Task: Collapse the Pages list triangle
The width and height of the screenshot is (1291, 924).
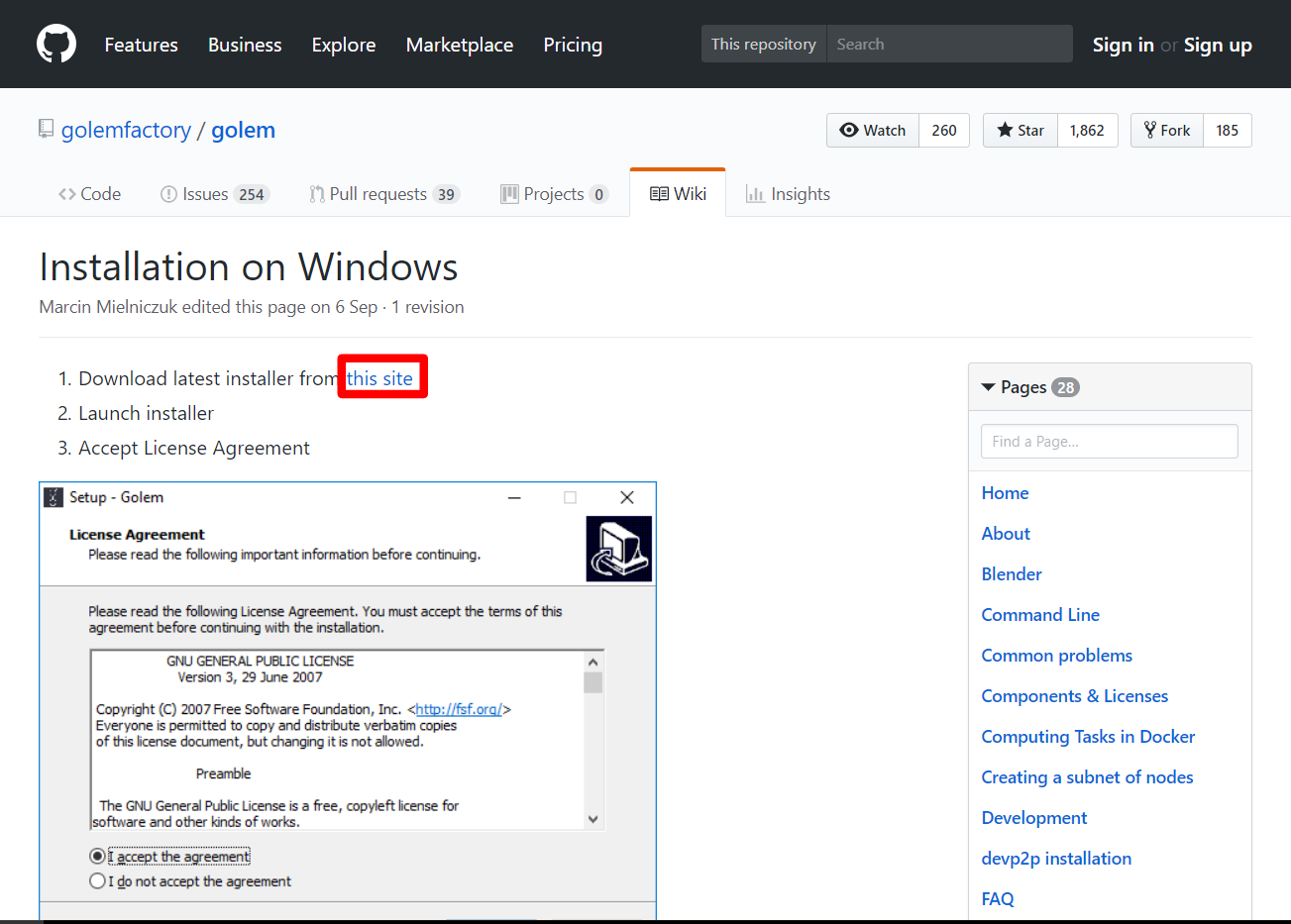Action: [x=988, y=387]
